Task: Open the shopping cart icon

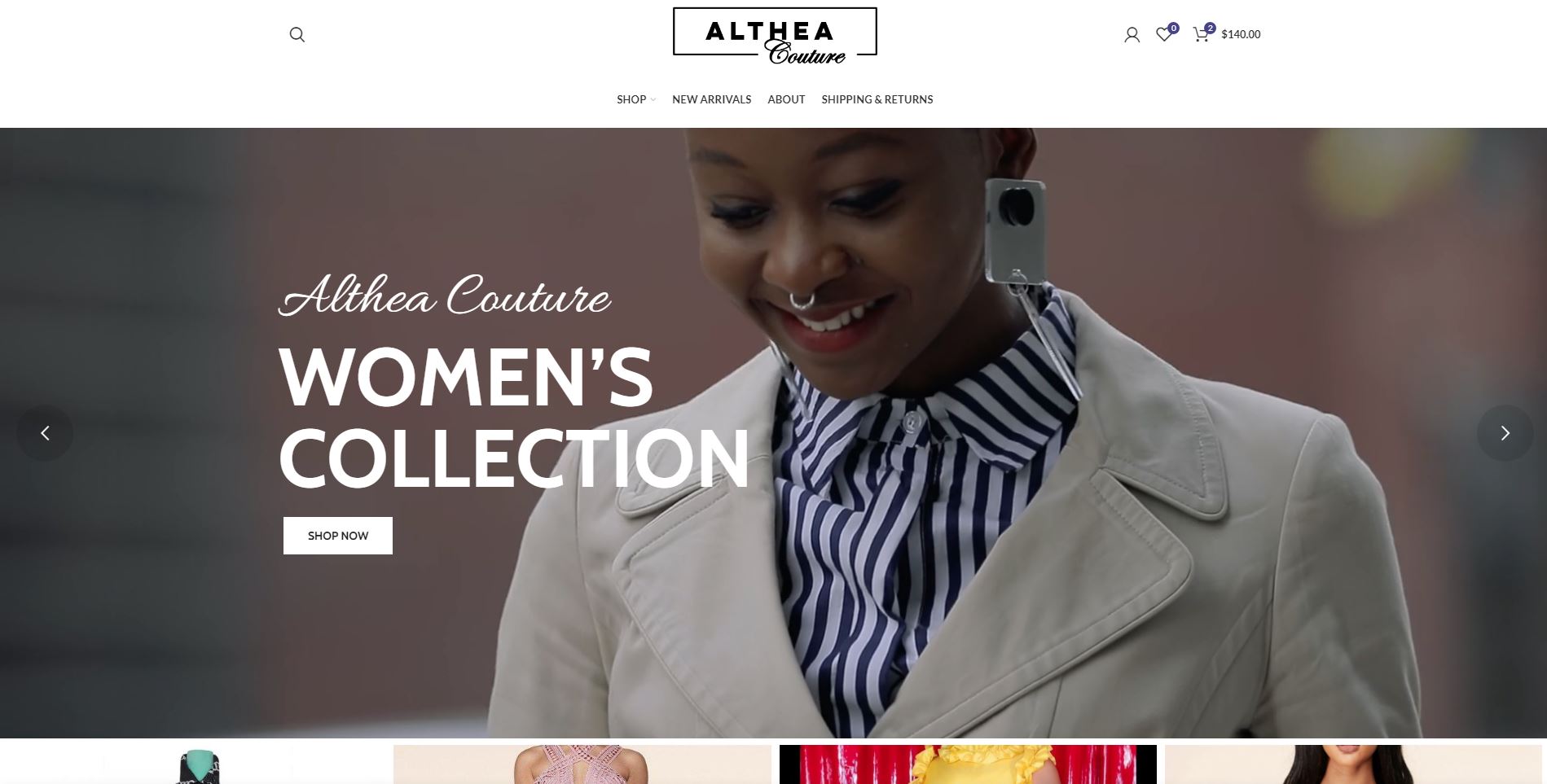Action: click(x=1201, y=34)
